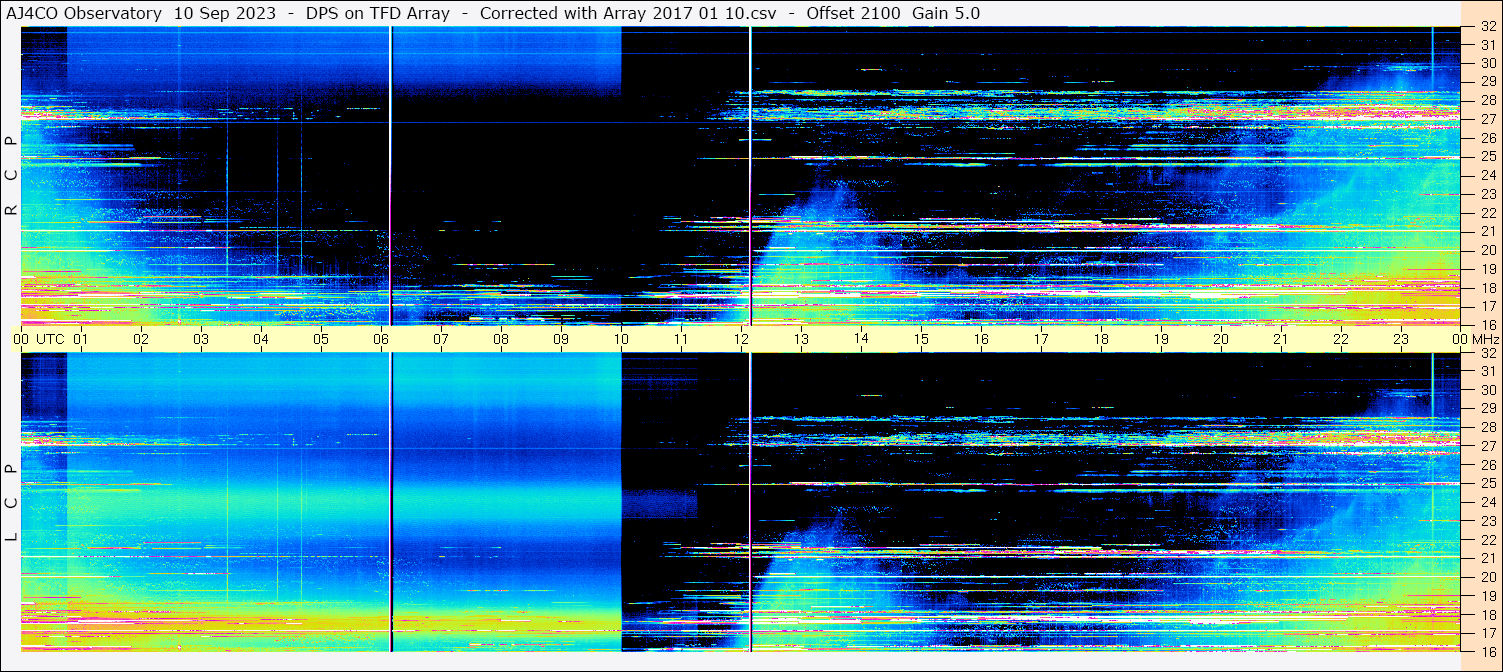Image resolution: width=1503 pixels, height=672 pixels.
Task: Click the 32 MHz label on LCP frequency scale
Action: 1487,353
